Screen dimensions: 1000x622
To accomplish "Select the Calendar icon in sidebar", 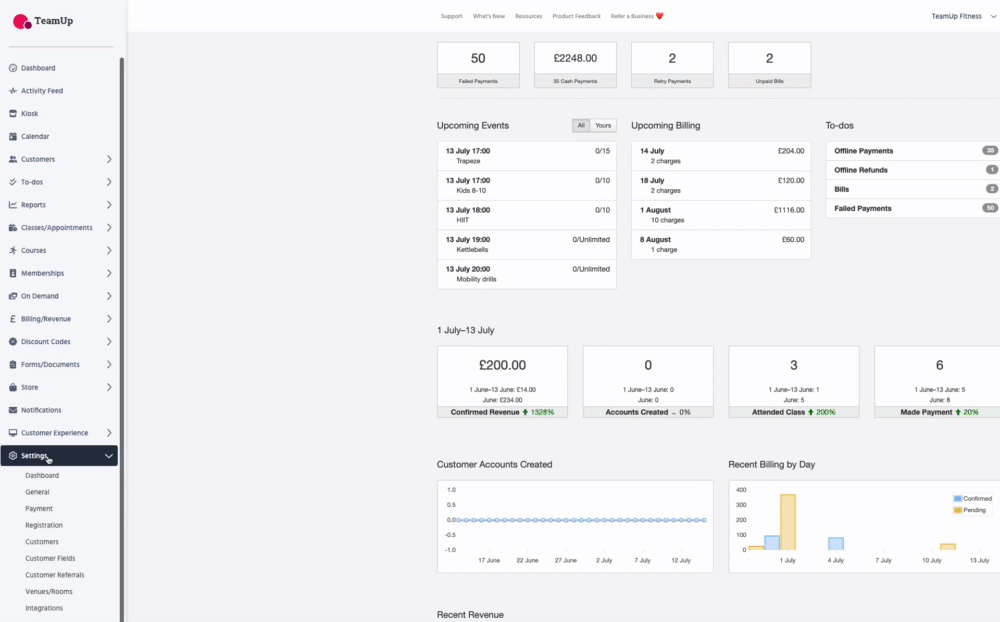I will click(12, 136).
